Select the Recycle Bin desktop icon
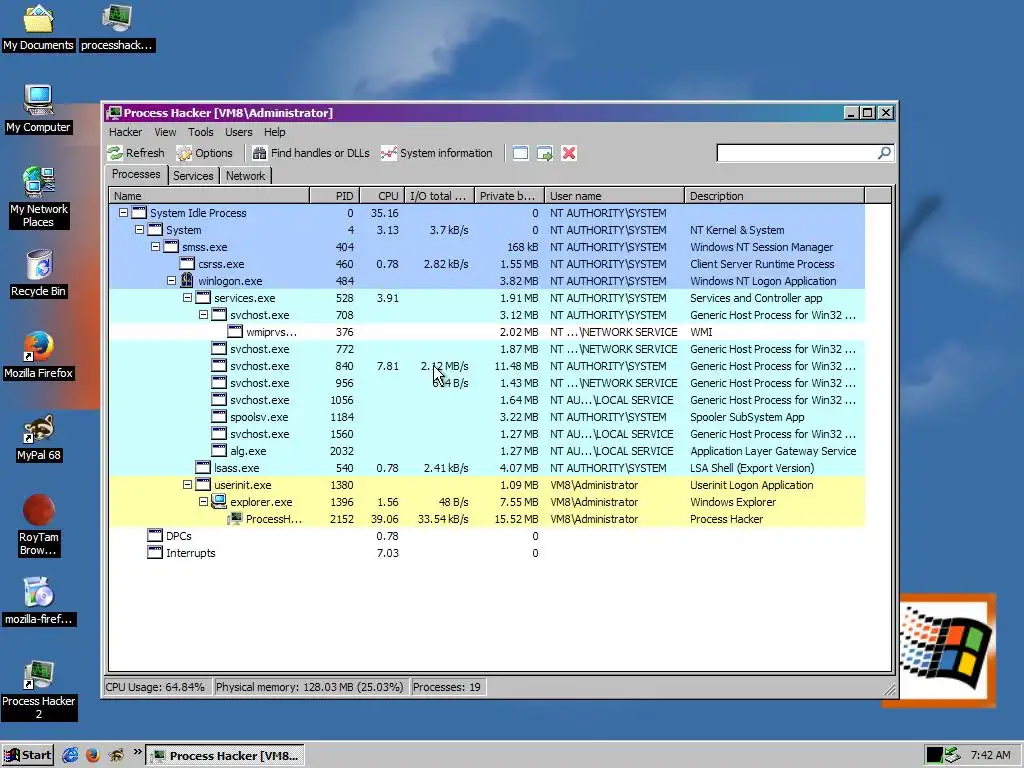This screenshot has width=1024, height=768. 38,274
